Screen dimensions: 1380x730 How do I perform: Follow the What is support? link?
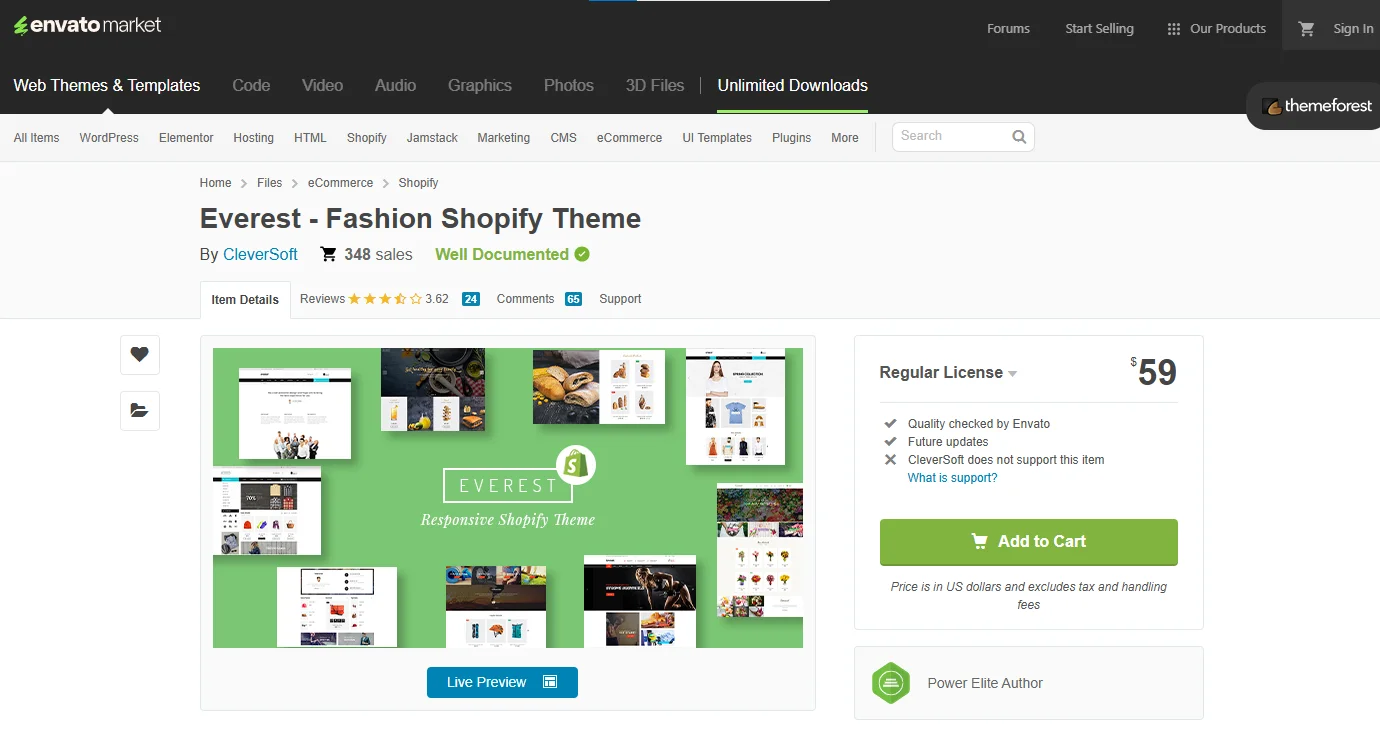(x=952, y=478)
